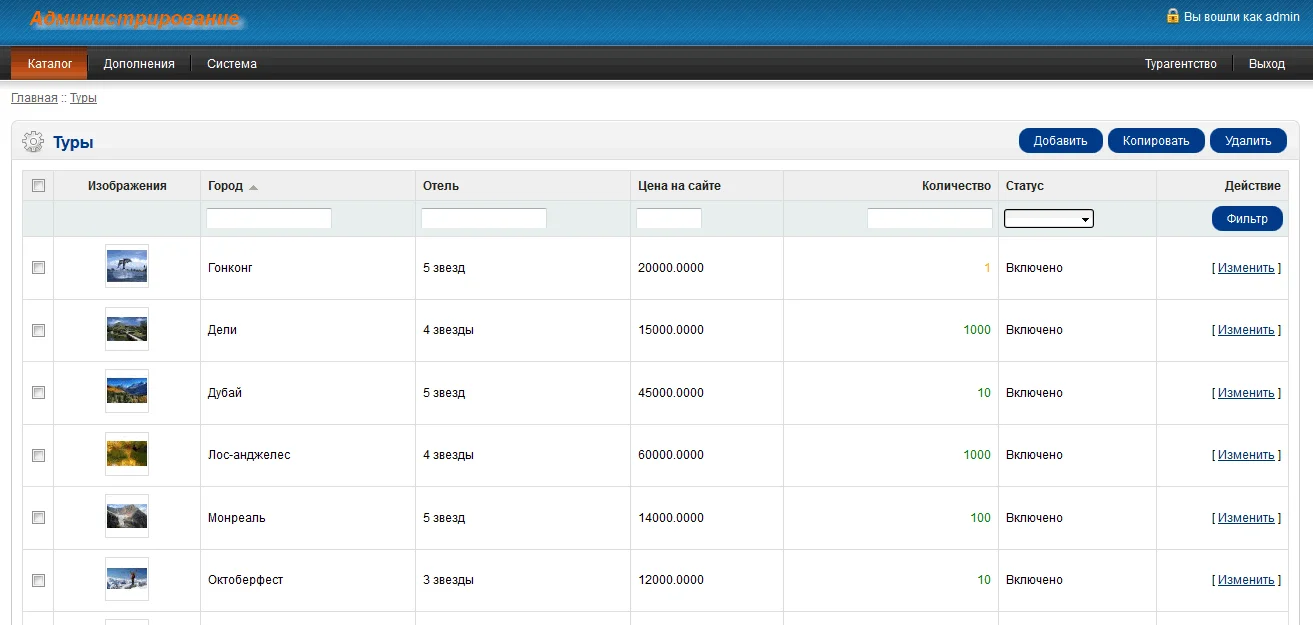This screenshot has height=625, width=1313.
Task: Open the Гонконг tour thumbnail image
Action: tap(127, 266)
